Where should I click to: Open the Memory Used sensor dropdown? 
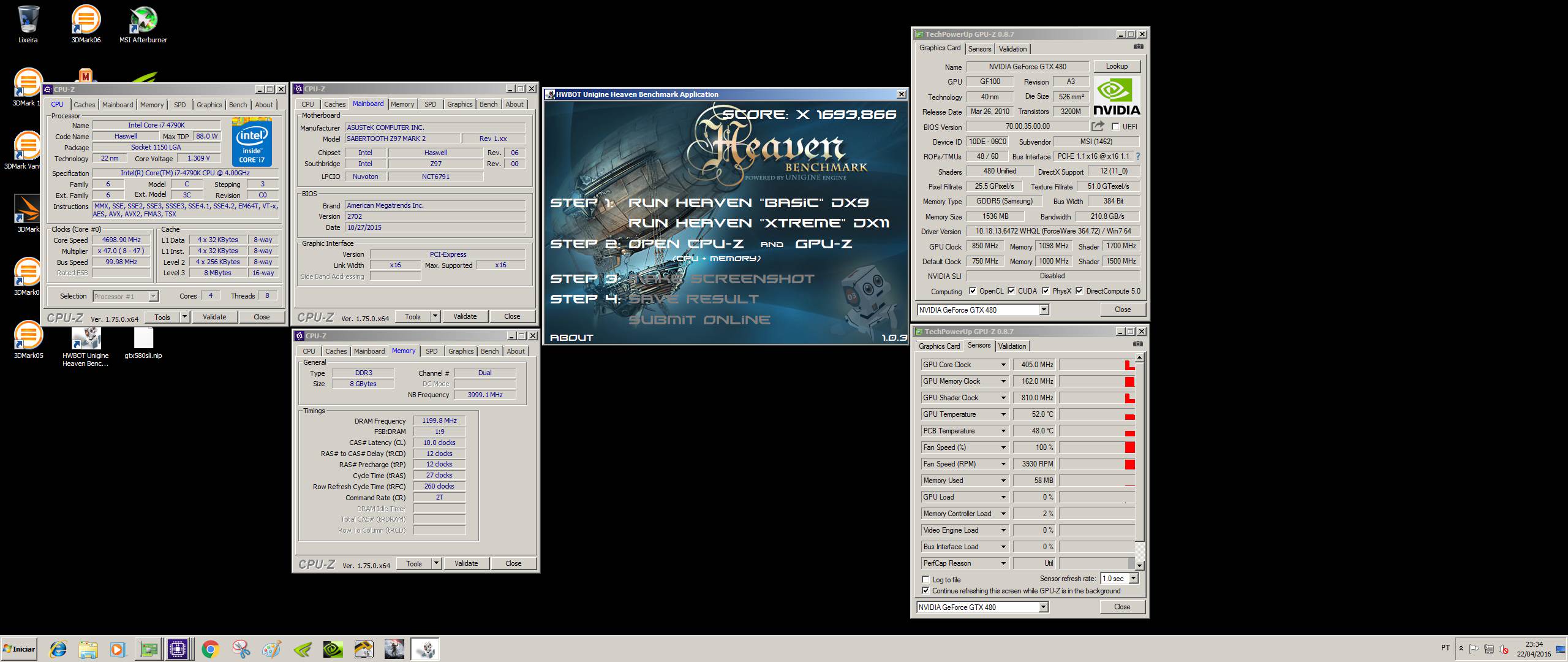1003,481
